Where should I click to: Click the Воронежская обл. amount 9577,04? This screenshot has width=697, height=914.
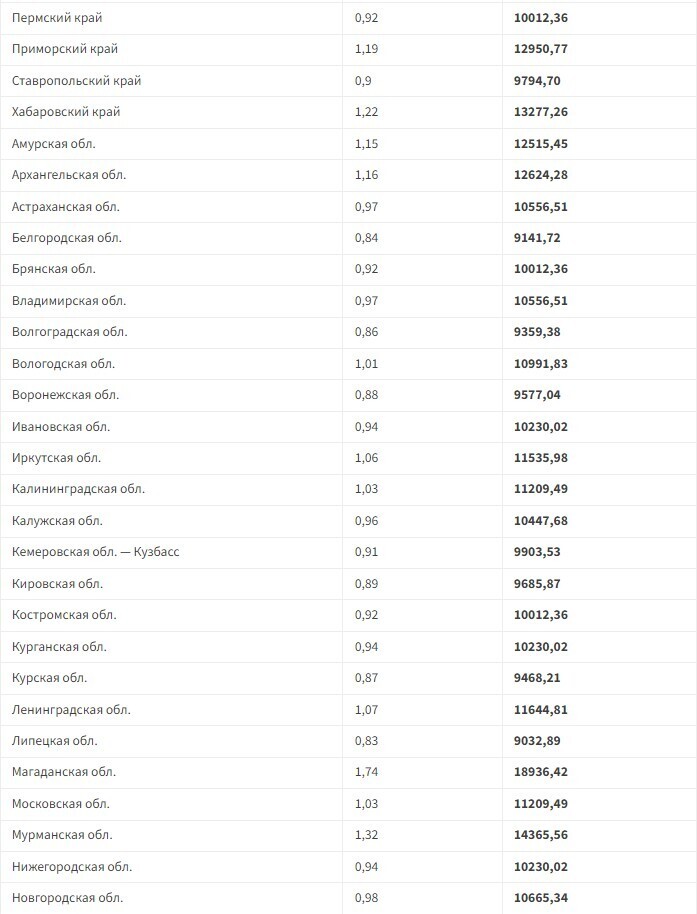point(535,395)
